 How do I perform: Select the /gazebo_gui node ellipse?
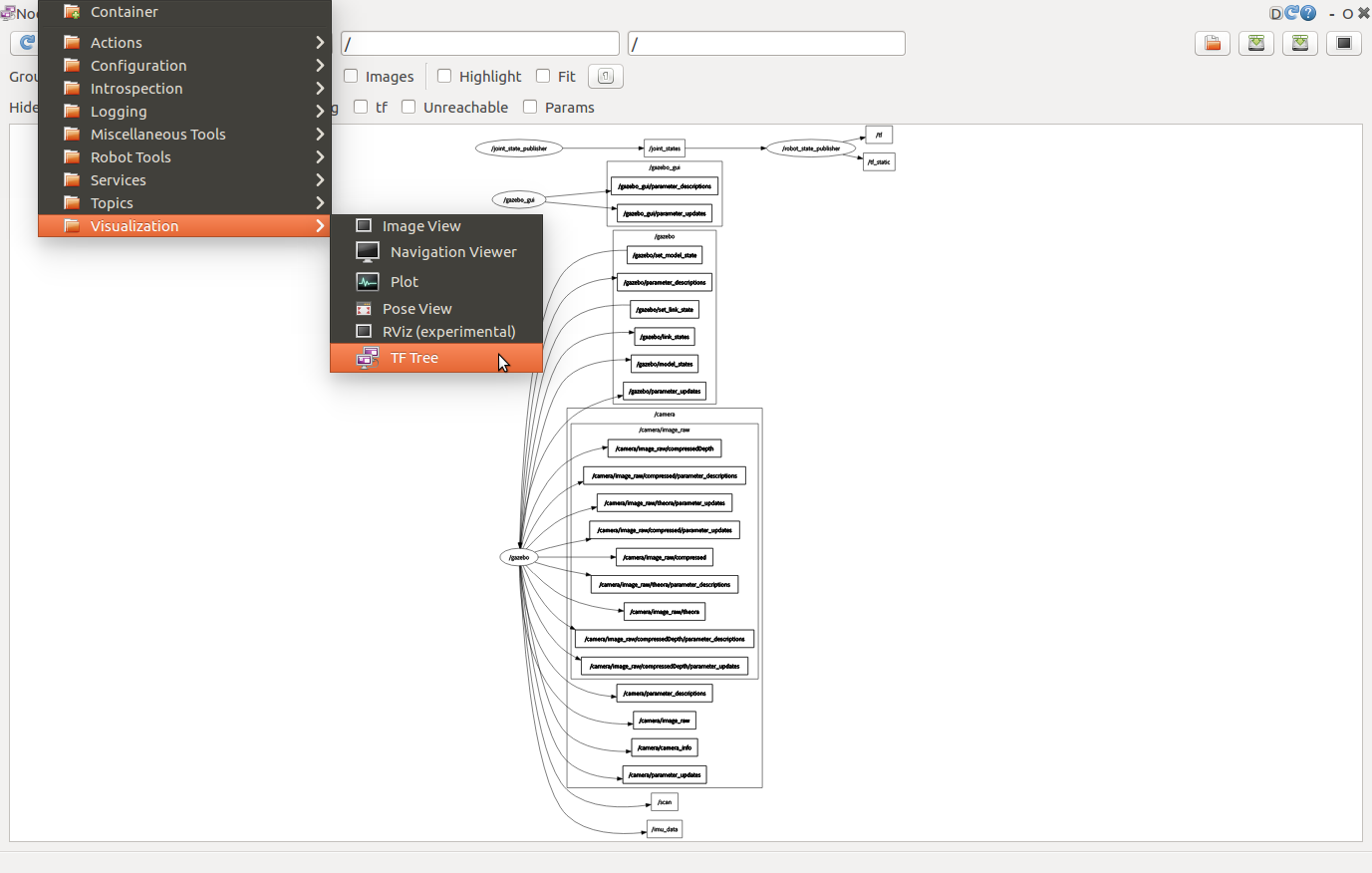519,199
